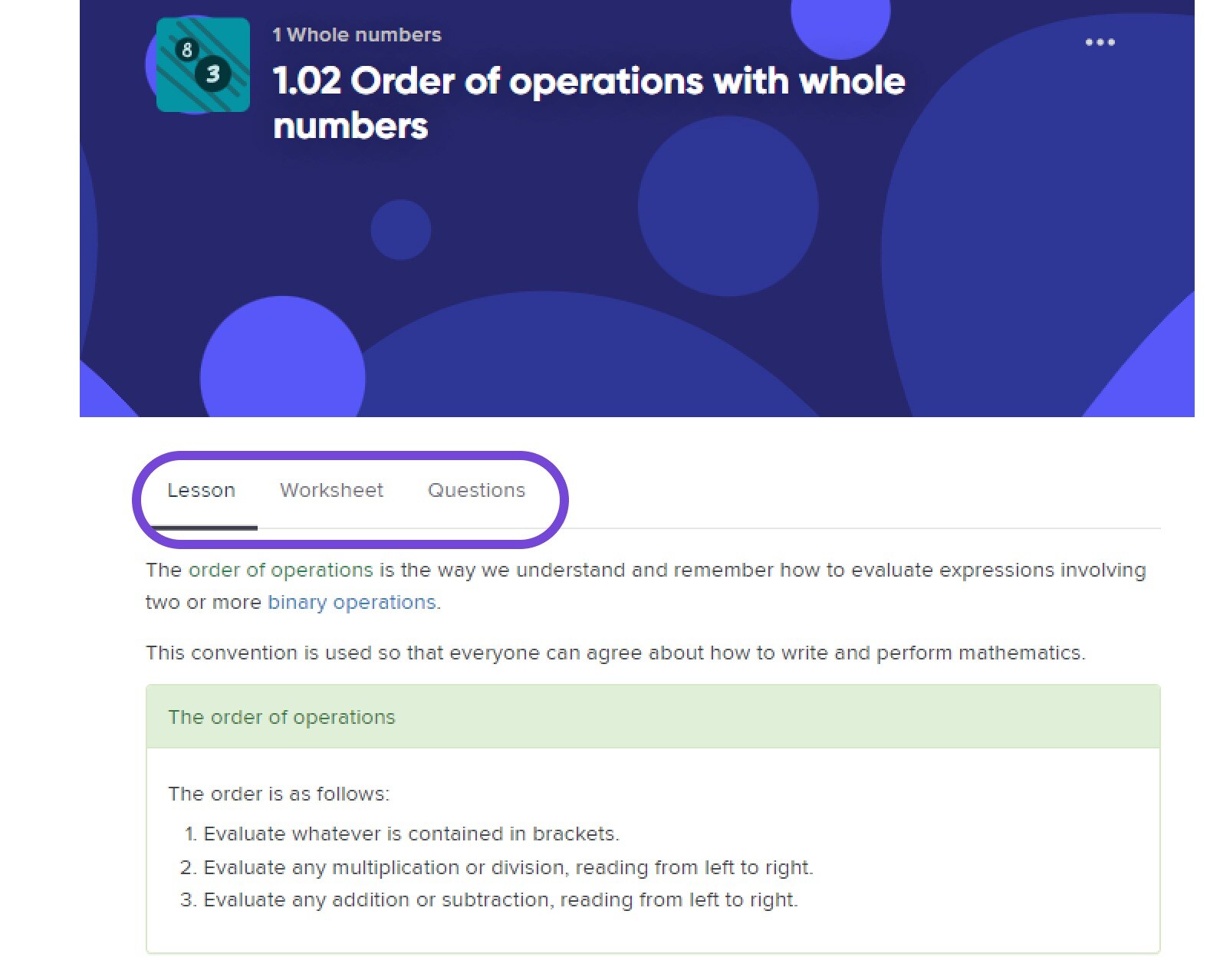Click the "This convention is used" paragraph

click(x=615, y=653)
